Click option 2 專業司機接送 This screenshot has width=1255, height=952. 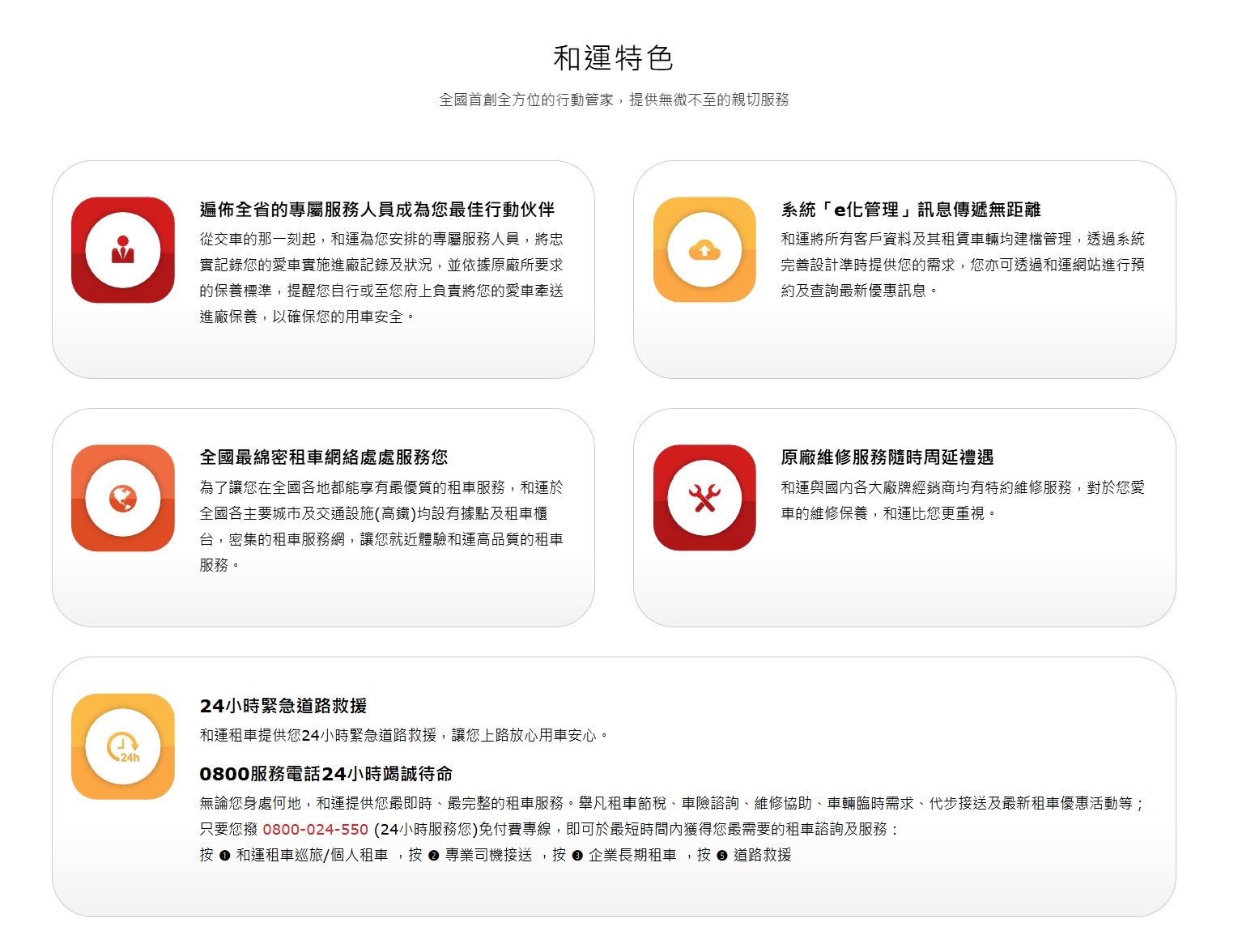[480, 856]
